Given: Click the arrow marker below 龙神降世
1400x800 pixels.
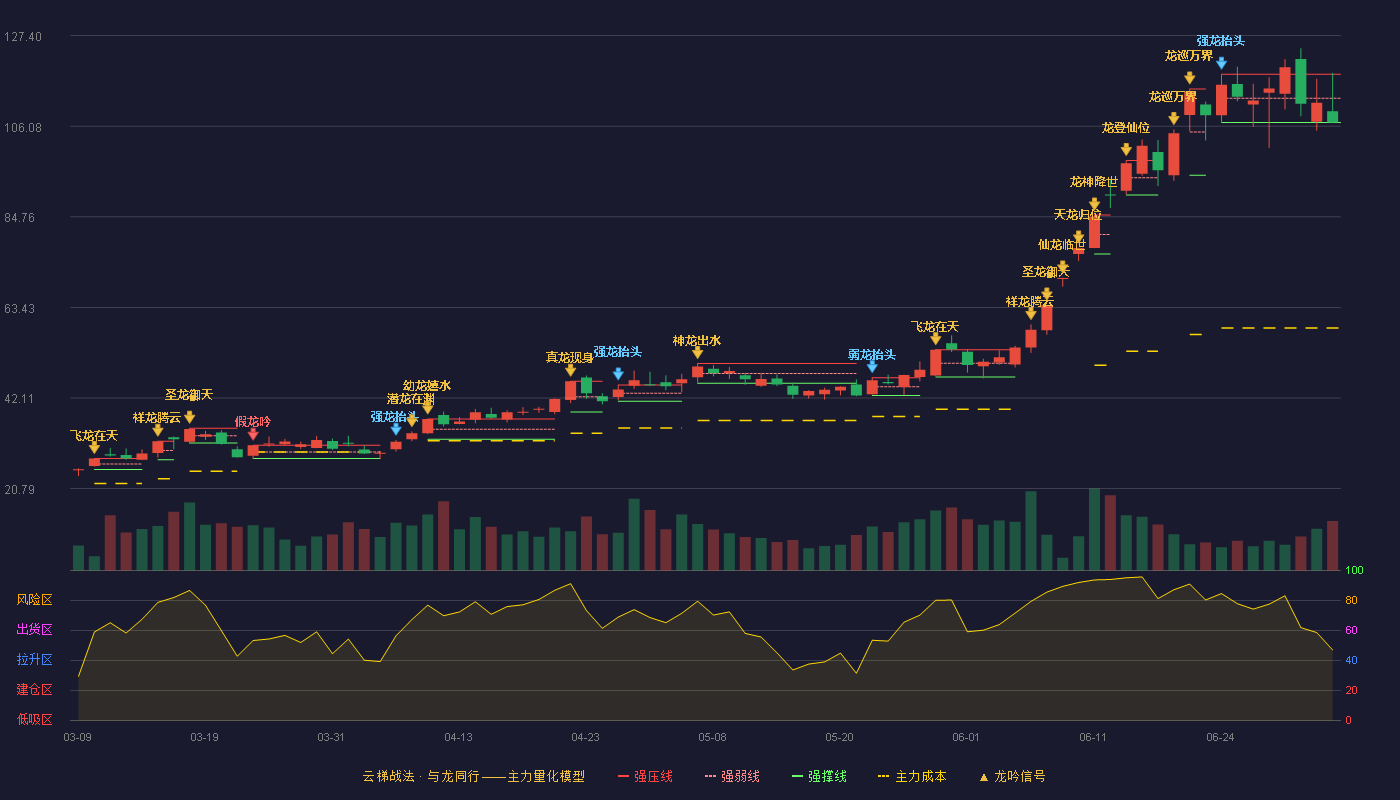Looking at the screenshot, I should tap(1094, 204).
